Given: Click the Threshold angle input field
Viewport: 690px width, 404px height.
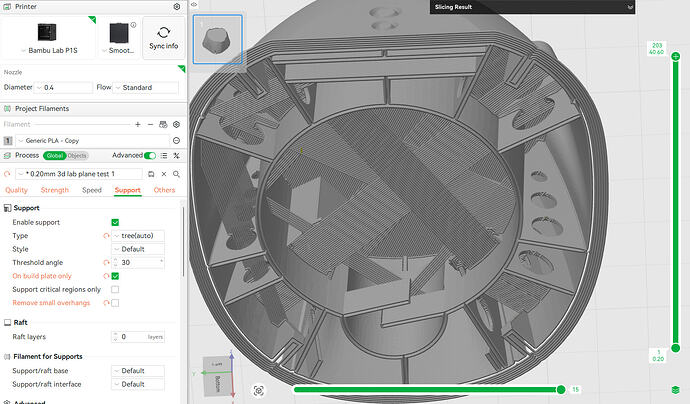Looking at the screenshot, I should [139, 263].
